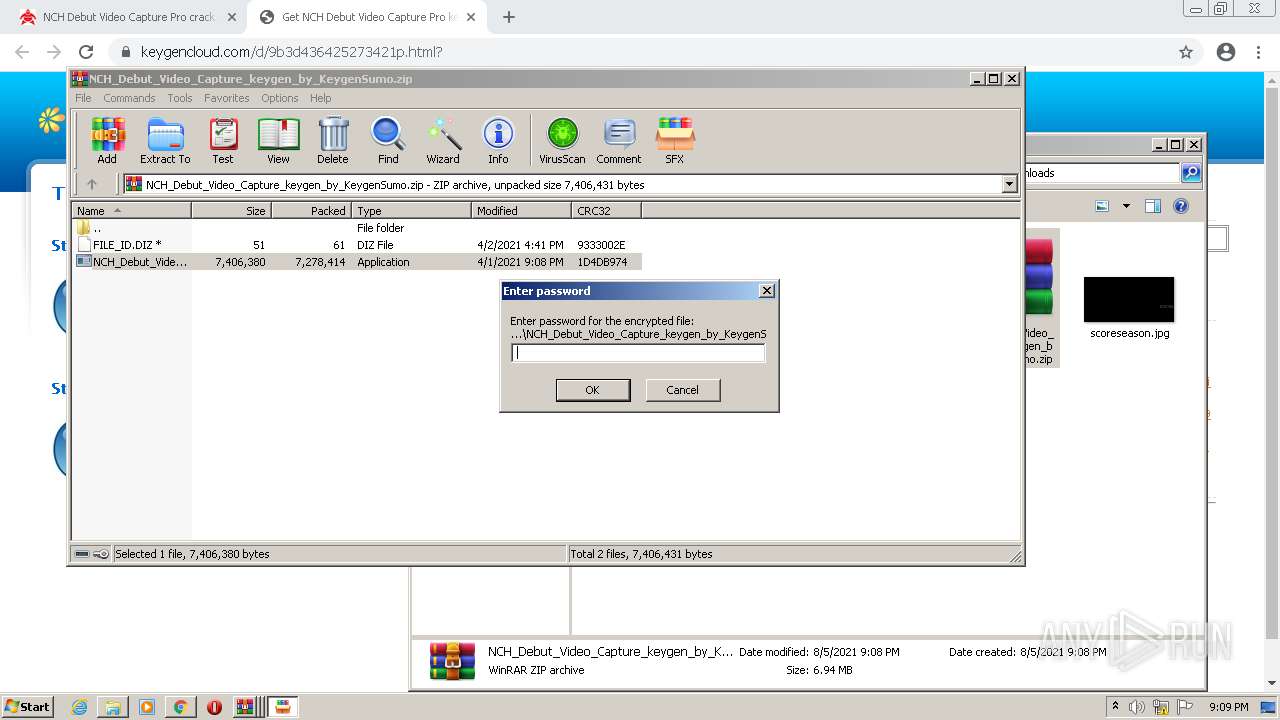The image size is (1280, 720).
Task: Click the View file toolbar icon
Action: click(x=278, y=140)
